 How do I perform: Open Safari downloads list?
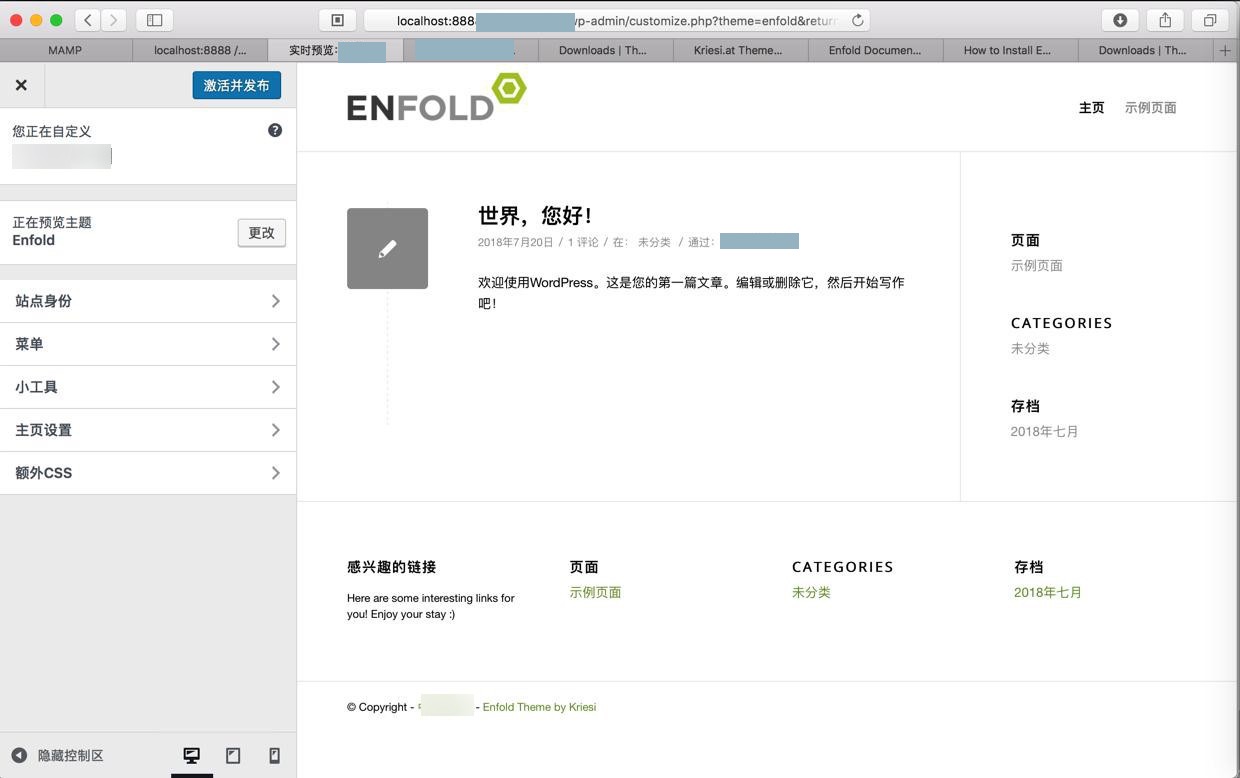click(1120, 20)
